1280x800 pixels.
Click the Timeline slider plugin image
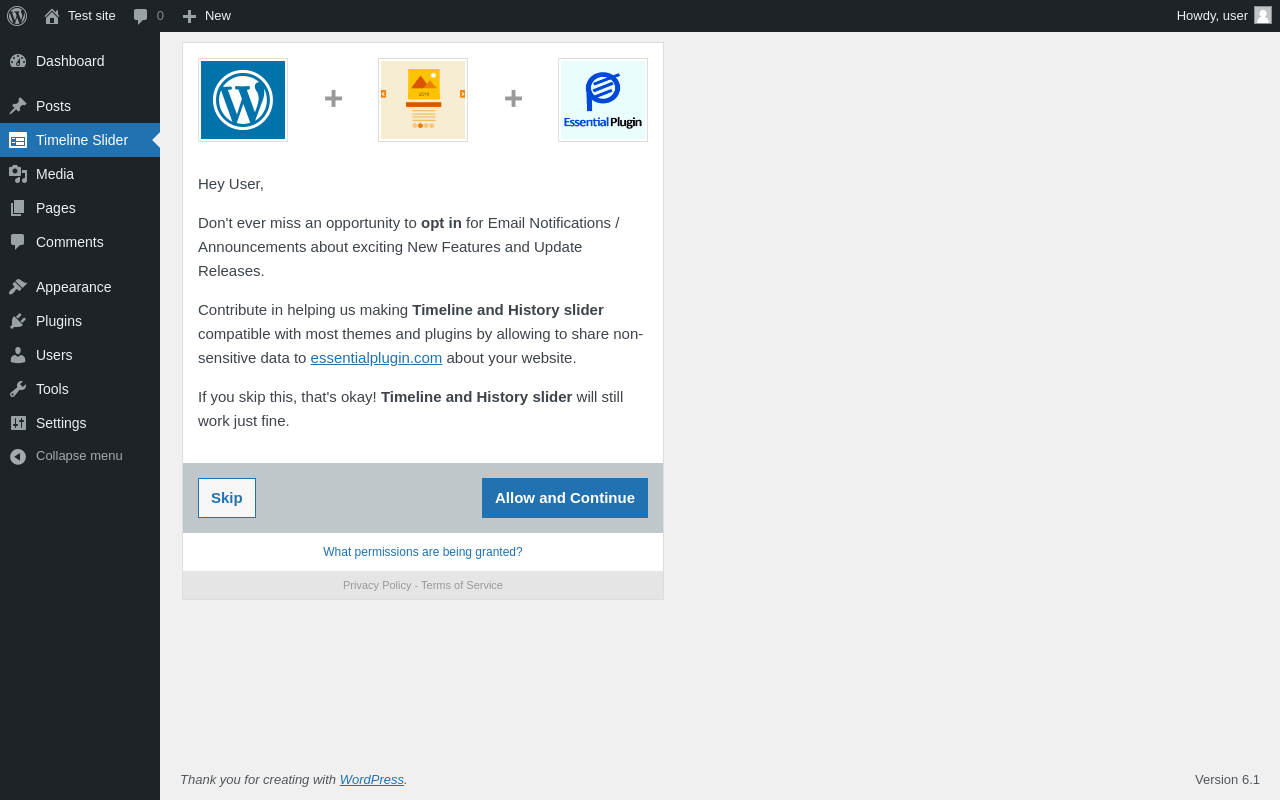tap(423, 100)
